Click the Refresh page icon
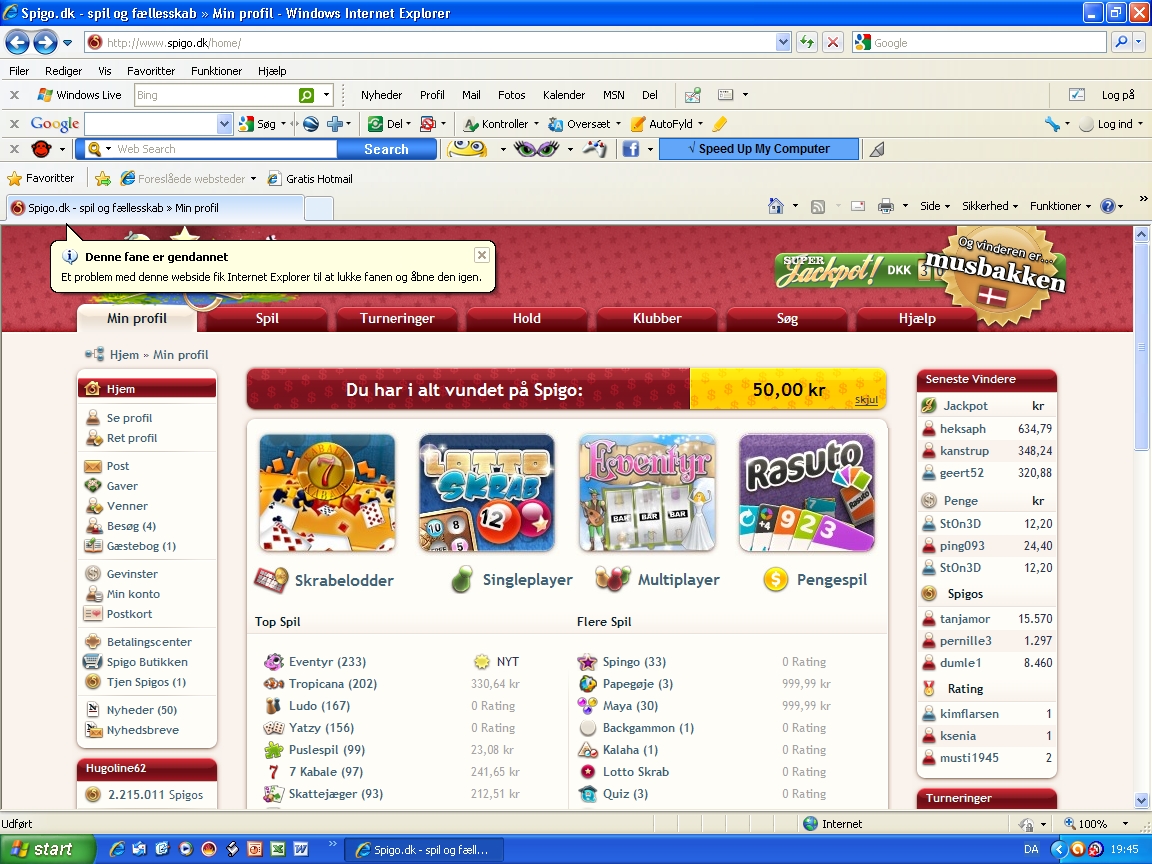The height and width of the screenshot is (864, 1152). click(x=807, y=42)
